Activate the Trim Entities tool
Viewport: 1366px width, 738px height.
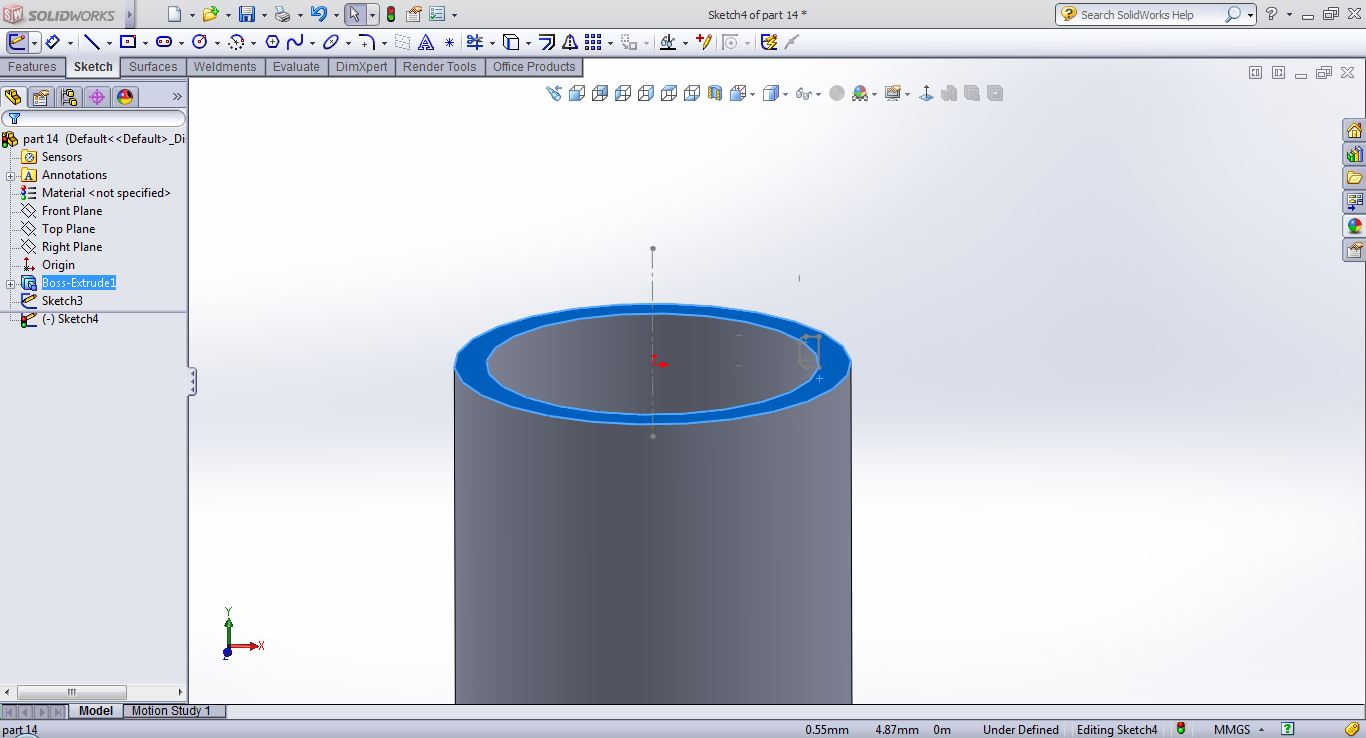(474, 42)
